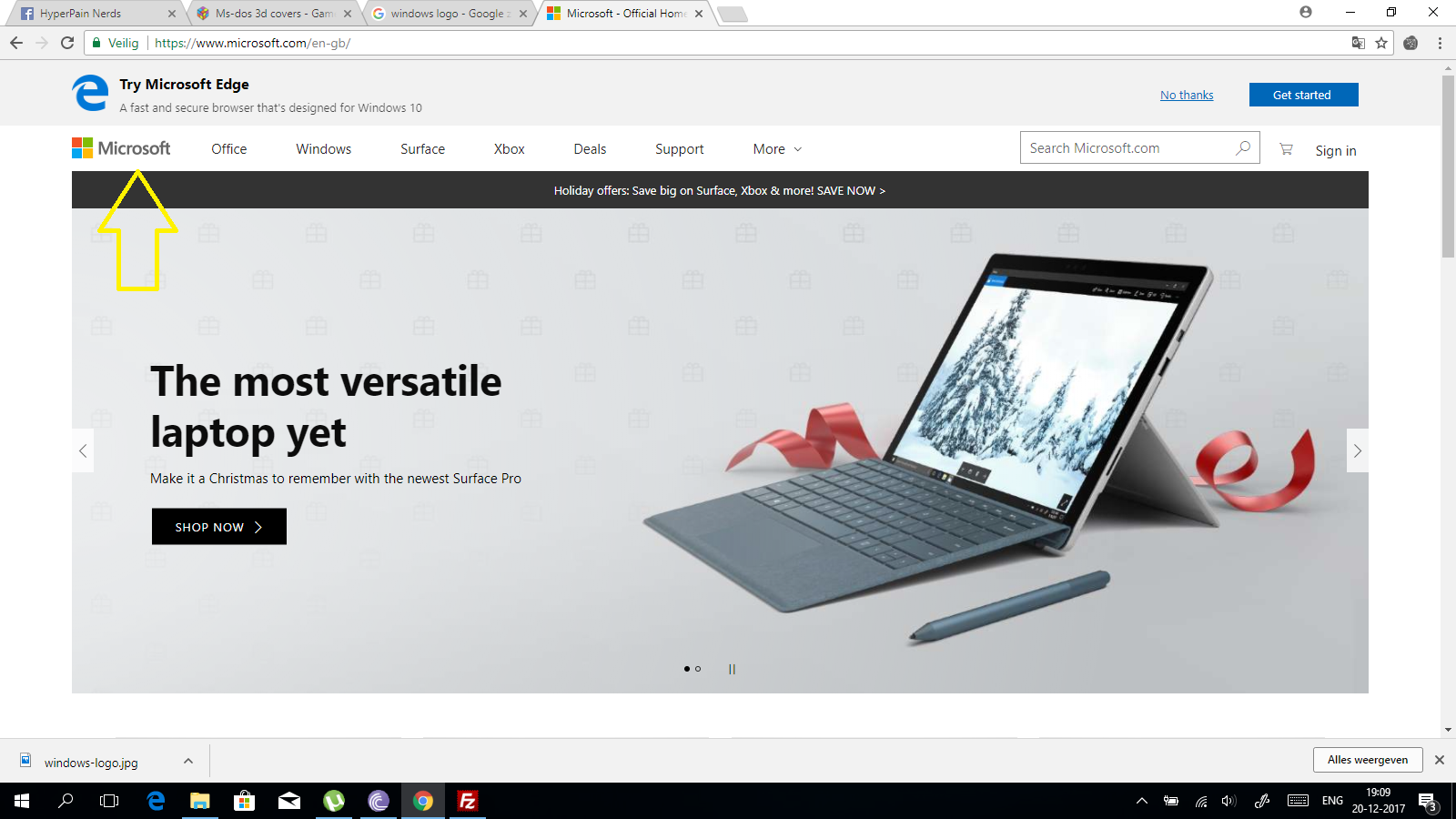This screenshot has height=819, width=1456.
Task: Close the HyperPain Nerds tab
Action: pos(171,14)
